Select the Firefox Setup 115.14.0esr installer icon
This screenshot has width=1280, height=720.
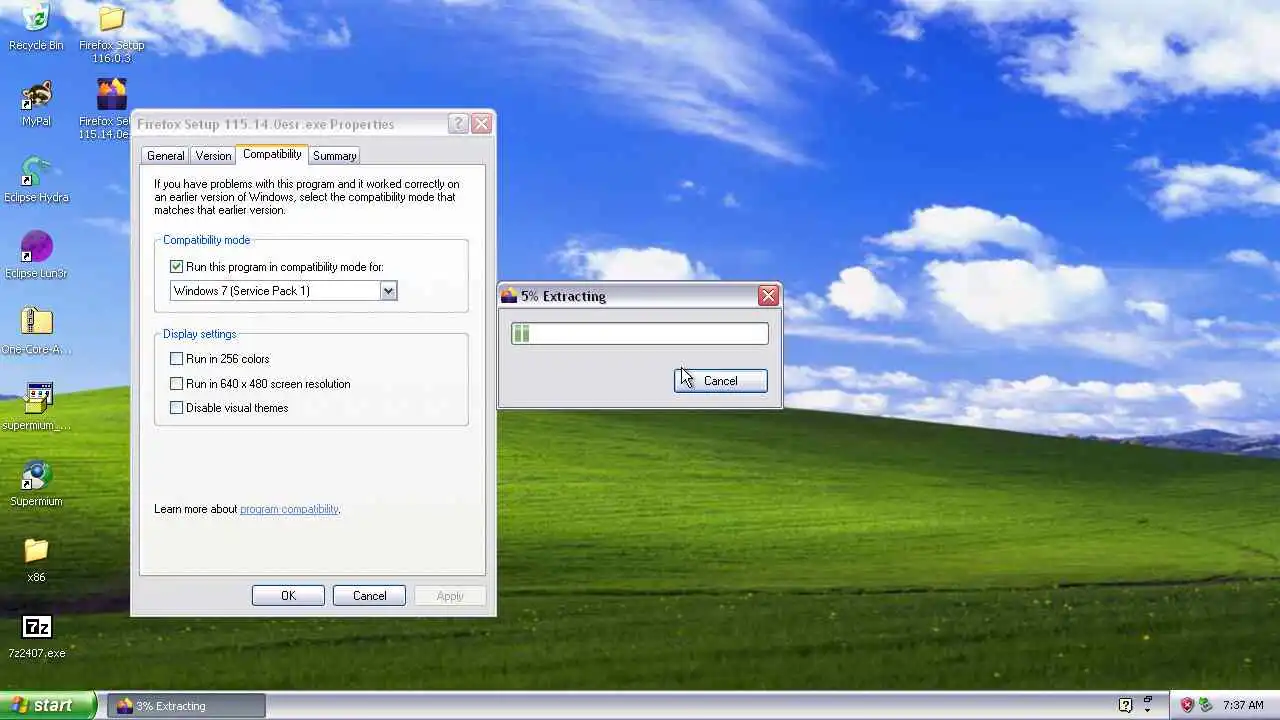(112, 95)
